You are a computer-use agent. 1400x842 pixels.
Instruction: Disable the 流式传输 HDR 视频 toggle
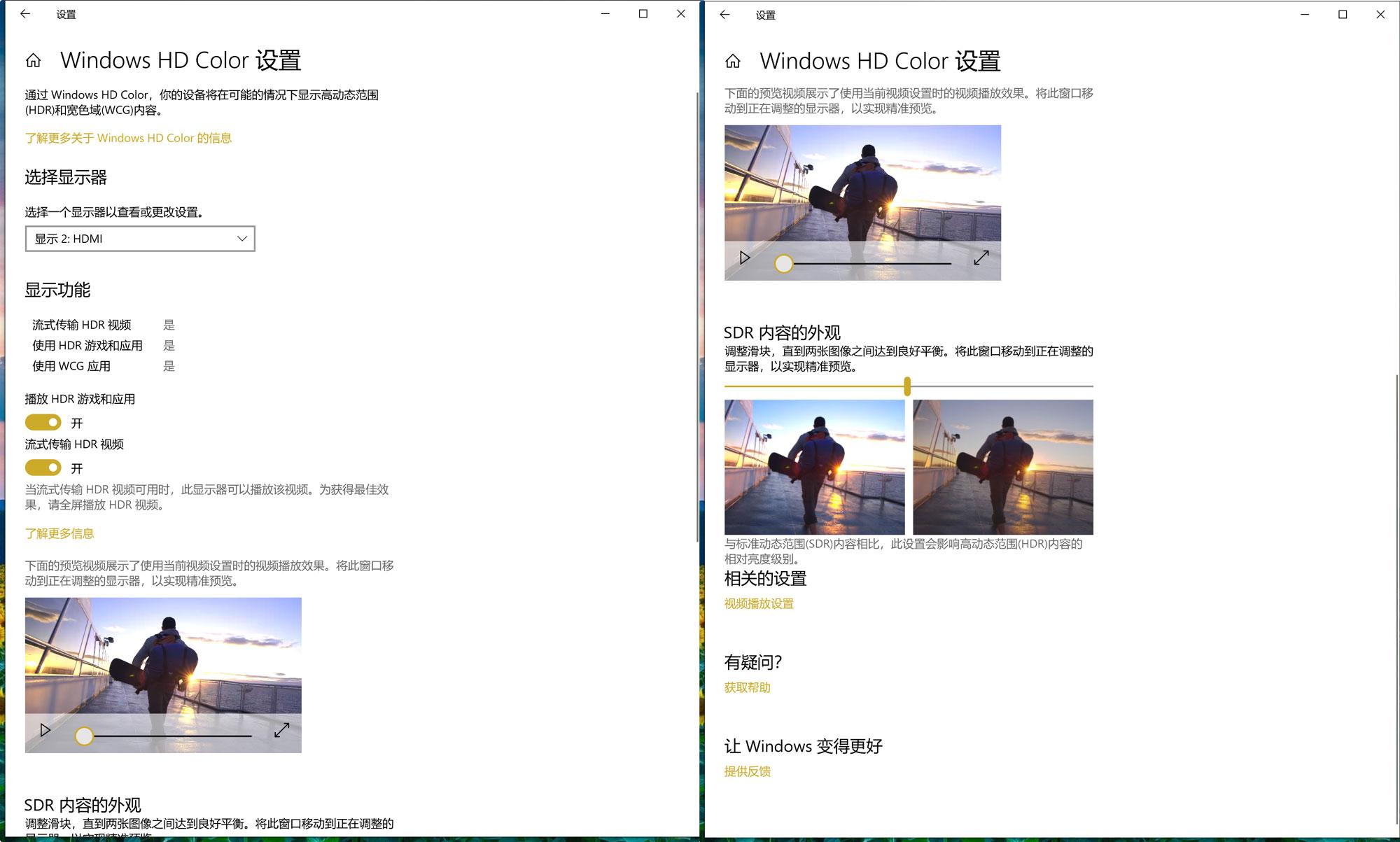43,468
